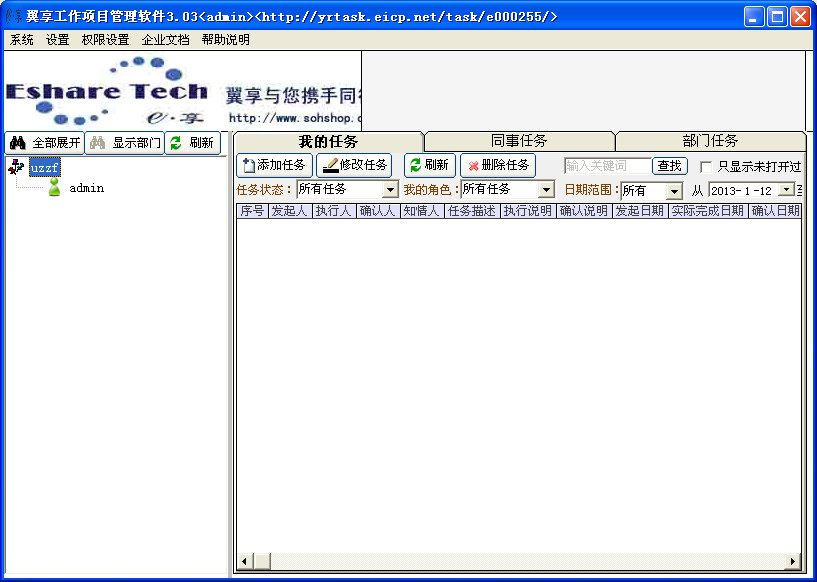Open the 企业文档 menu
This screenshot has height=582, width=817.
(165, 40)
